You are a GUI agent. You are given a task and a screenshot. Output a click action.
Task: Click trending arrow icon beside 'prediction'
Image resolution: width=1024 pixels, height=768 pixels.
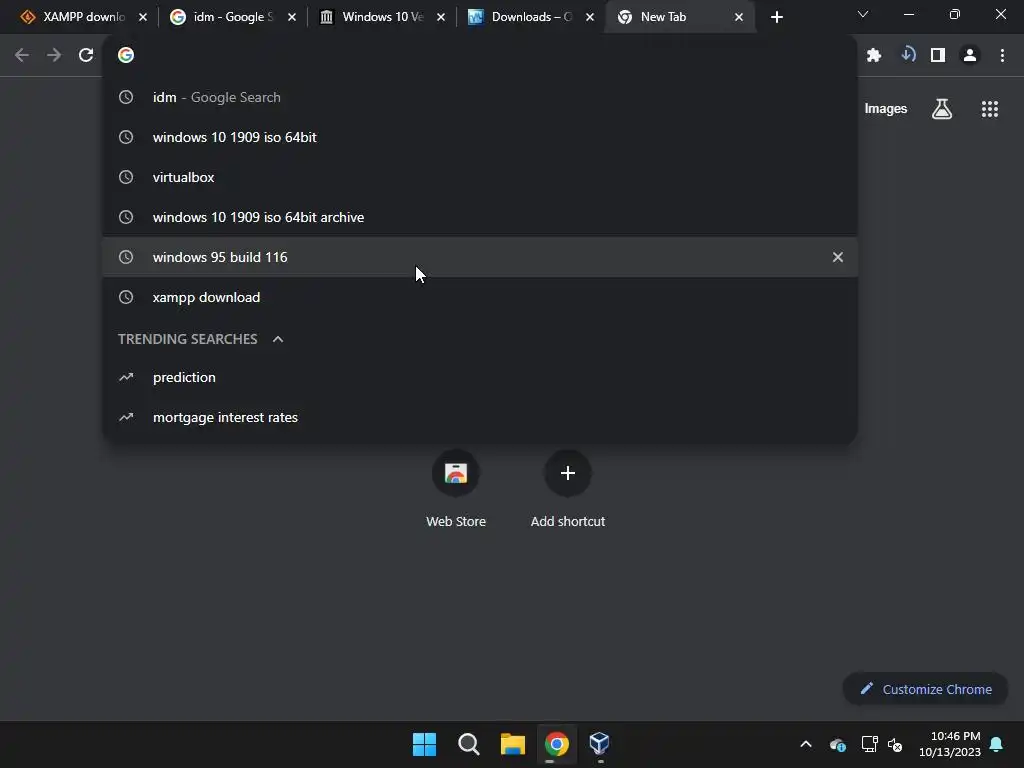(126, 377)
